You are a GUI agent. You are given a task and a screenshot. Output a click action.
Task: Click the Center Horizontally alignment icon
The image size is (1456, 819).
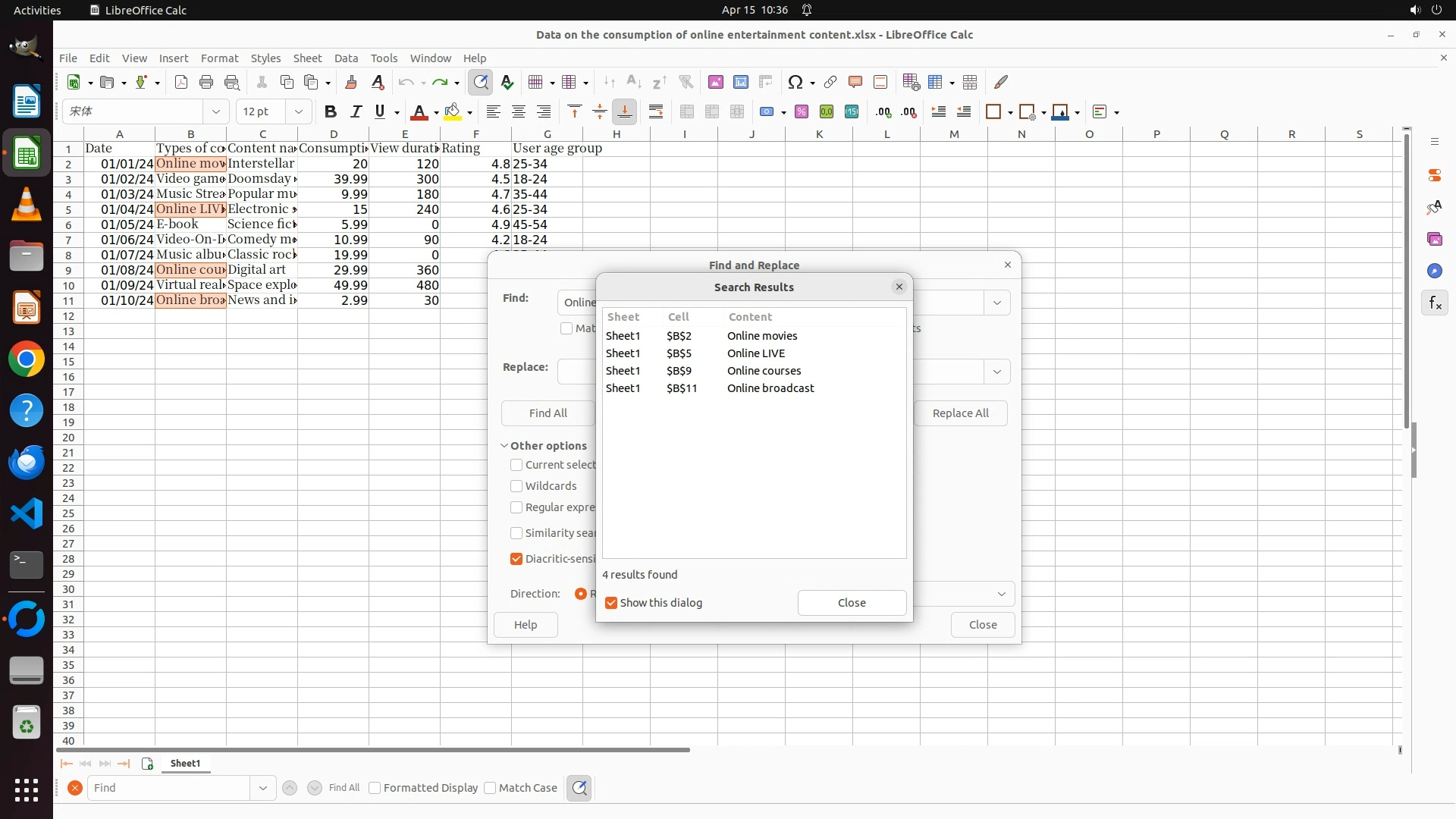(519, 112)
